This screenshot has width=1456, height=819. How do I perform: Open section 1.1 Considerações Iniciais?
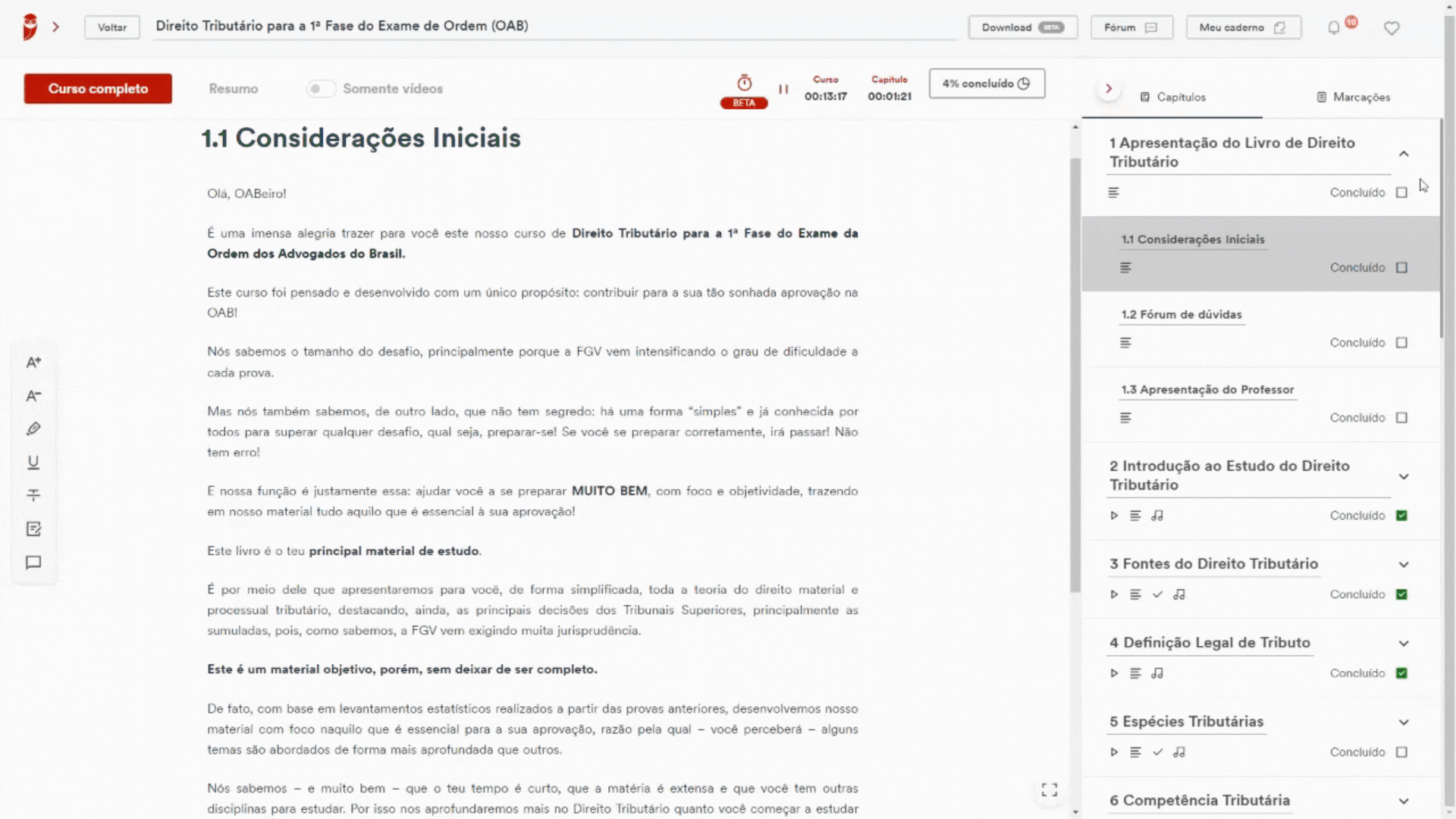(x=1193, y=240)
